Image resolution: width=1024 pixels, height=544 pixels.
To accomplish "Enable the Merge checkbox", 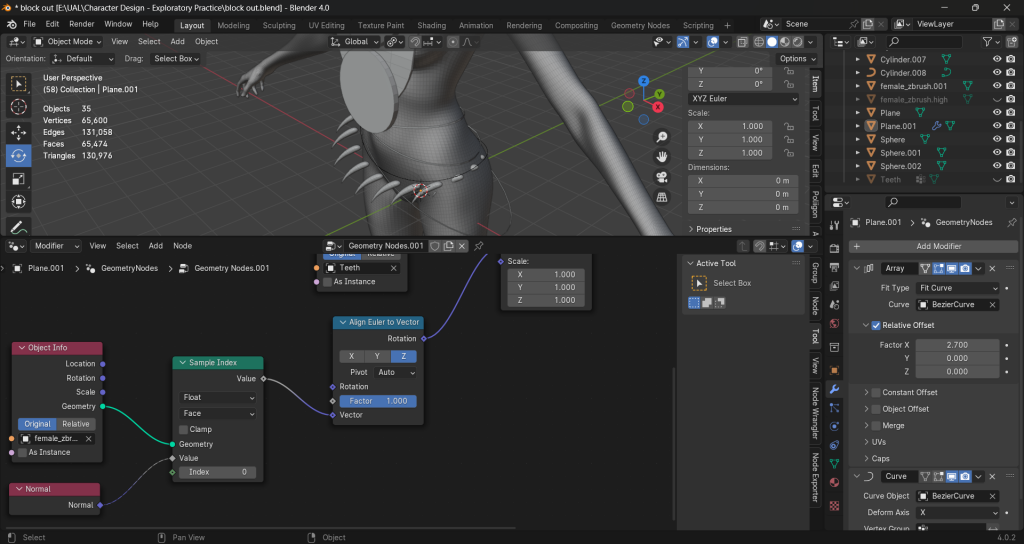I will pos(876,426).
